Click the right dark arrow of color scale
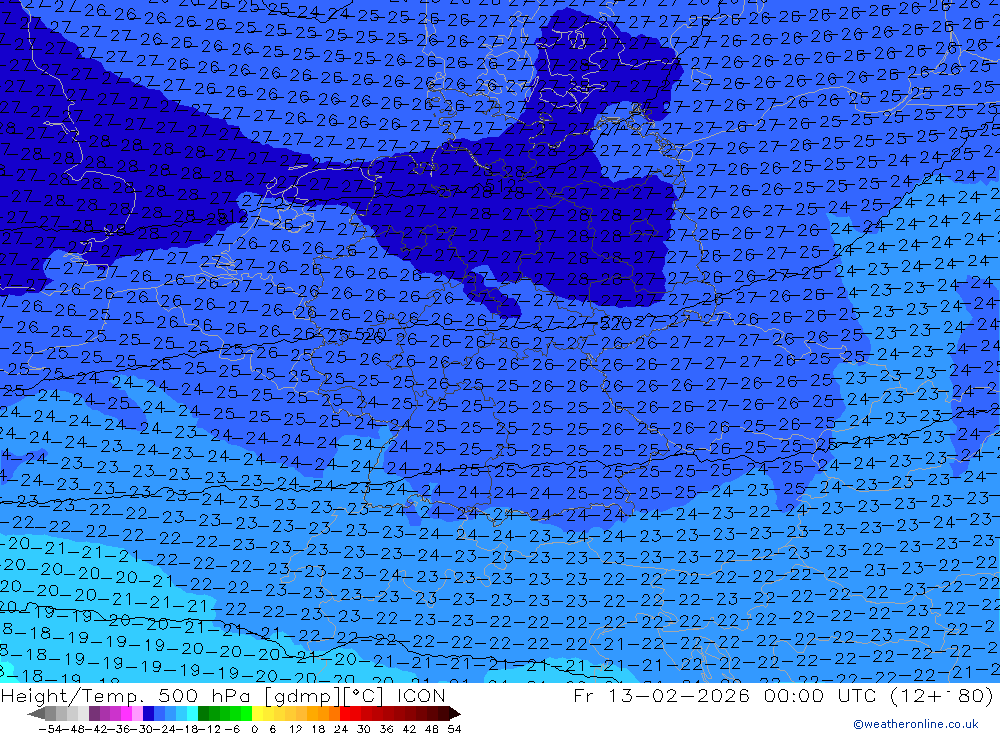1000x733 pixels. 455,714
